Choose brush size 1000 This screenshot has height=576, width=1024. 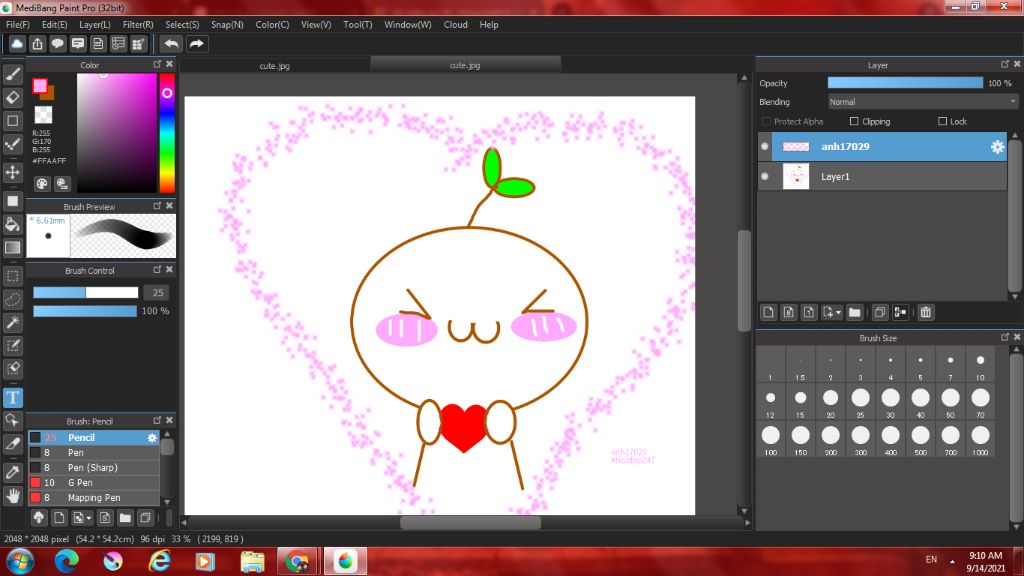coord(980,440)
